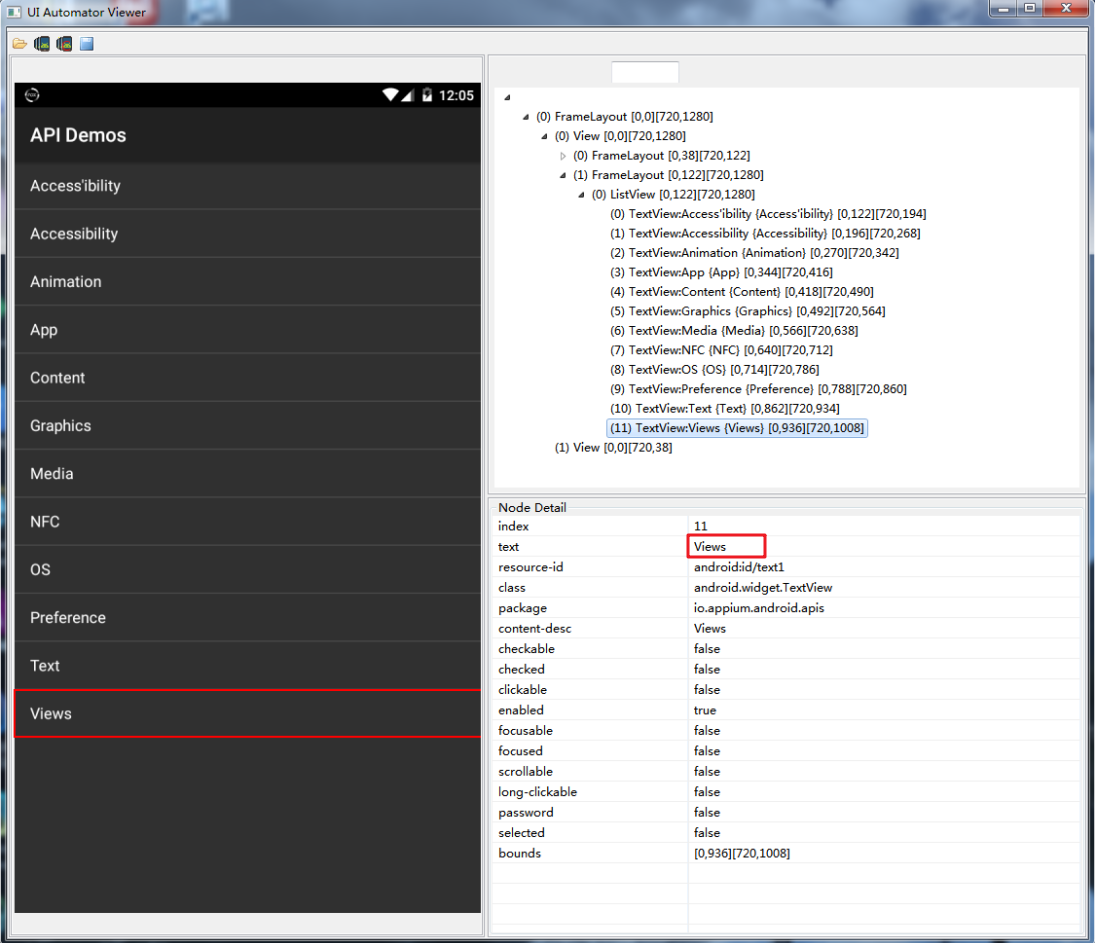
Task: Click OS item in the phone screenshot
Action: tap(247, 570)
